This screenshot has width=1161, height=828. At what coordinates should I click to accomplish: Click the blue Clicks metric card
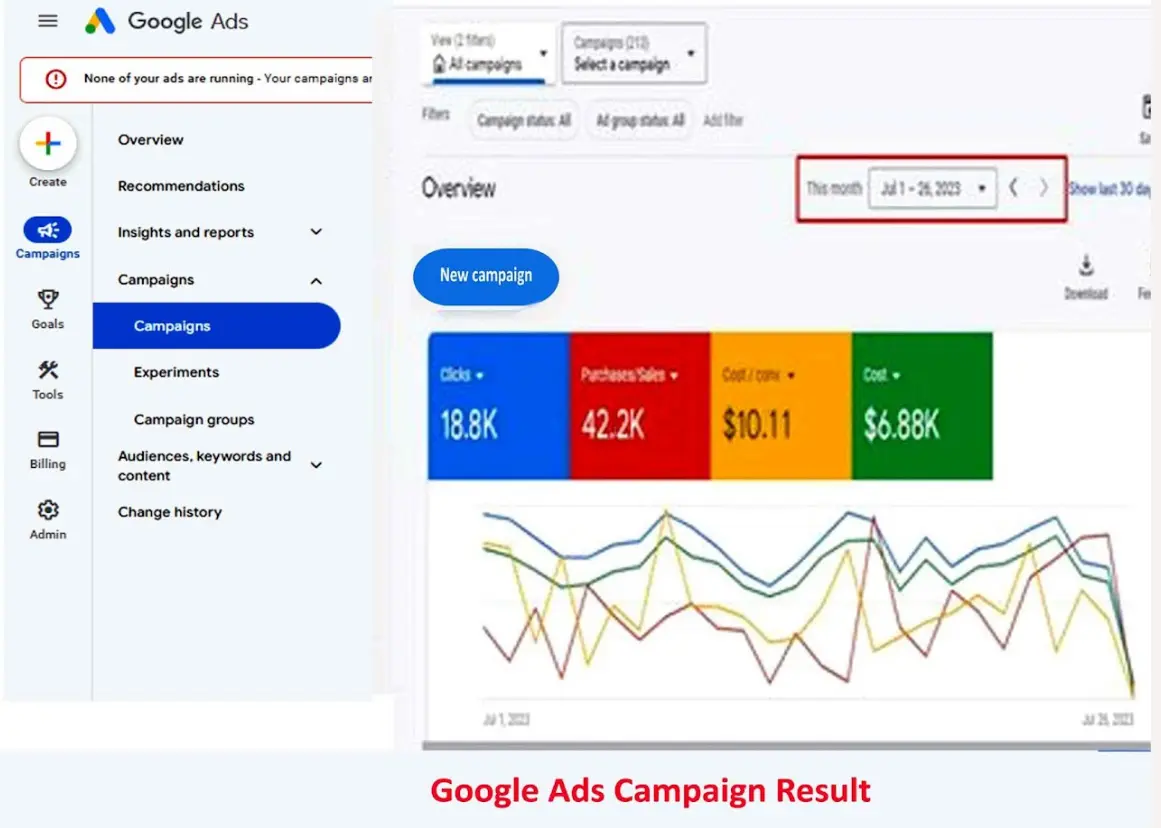tap(498, 406)
